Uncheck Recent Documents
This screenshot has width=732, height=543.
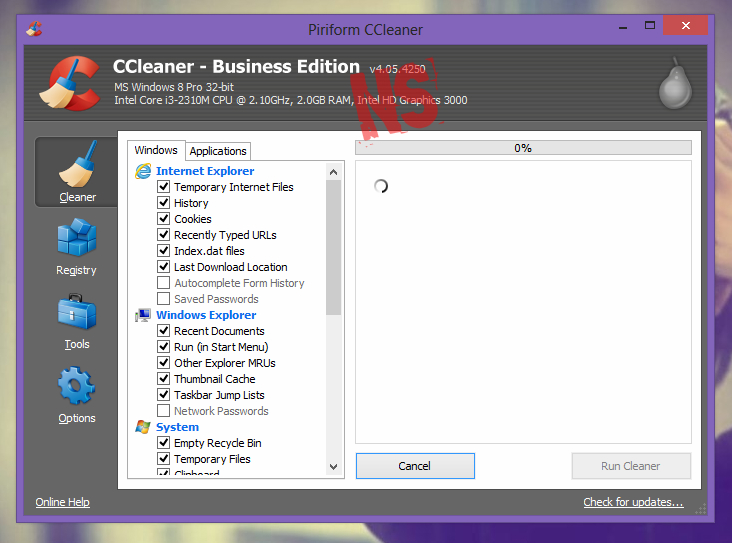[163, 331]
